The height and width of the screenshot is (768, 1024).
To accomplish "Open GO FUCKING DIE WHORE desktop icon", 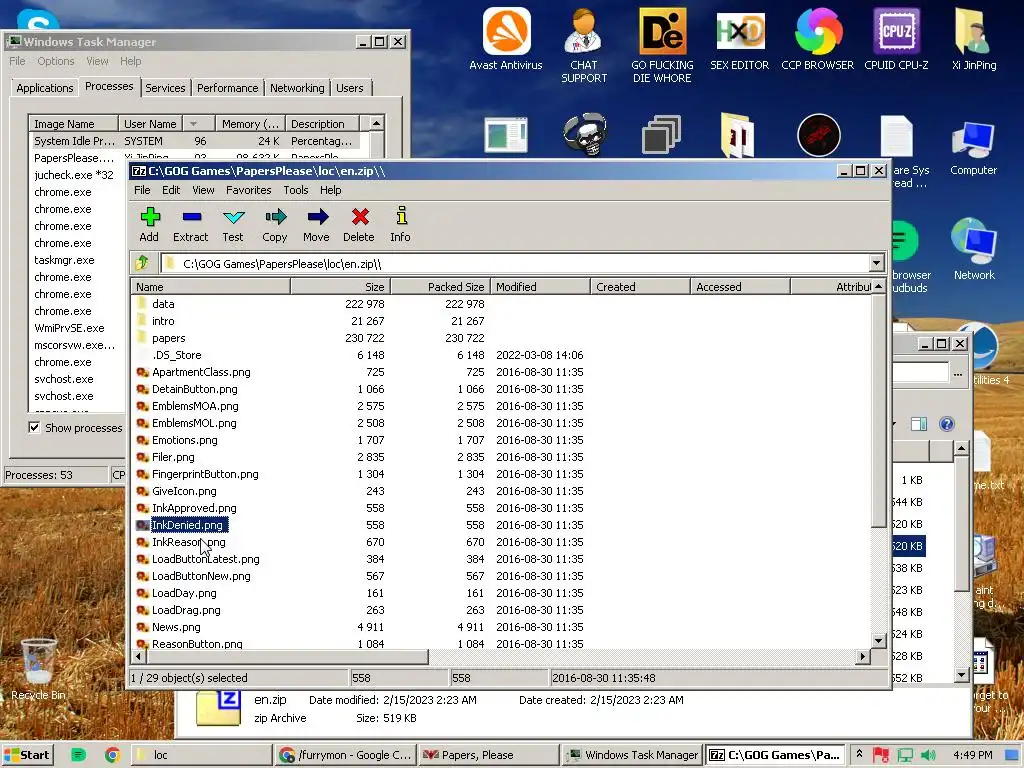I will pyautogui.click(x=662, y=46).
